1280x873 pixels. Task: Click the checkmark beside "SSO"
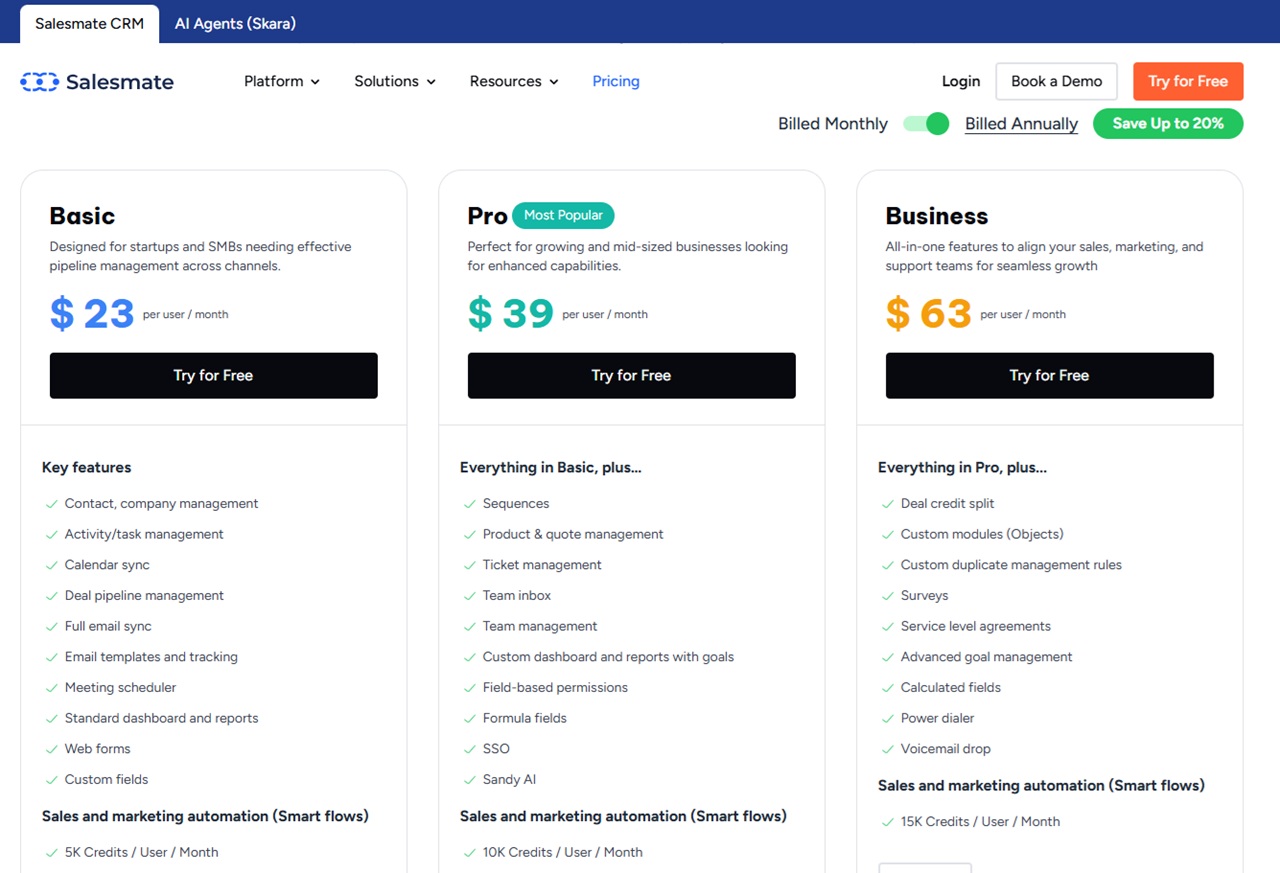click(x=470, y=749)
